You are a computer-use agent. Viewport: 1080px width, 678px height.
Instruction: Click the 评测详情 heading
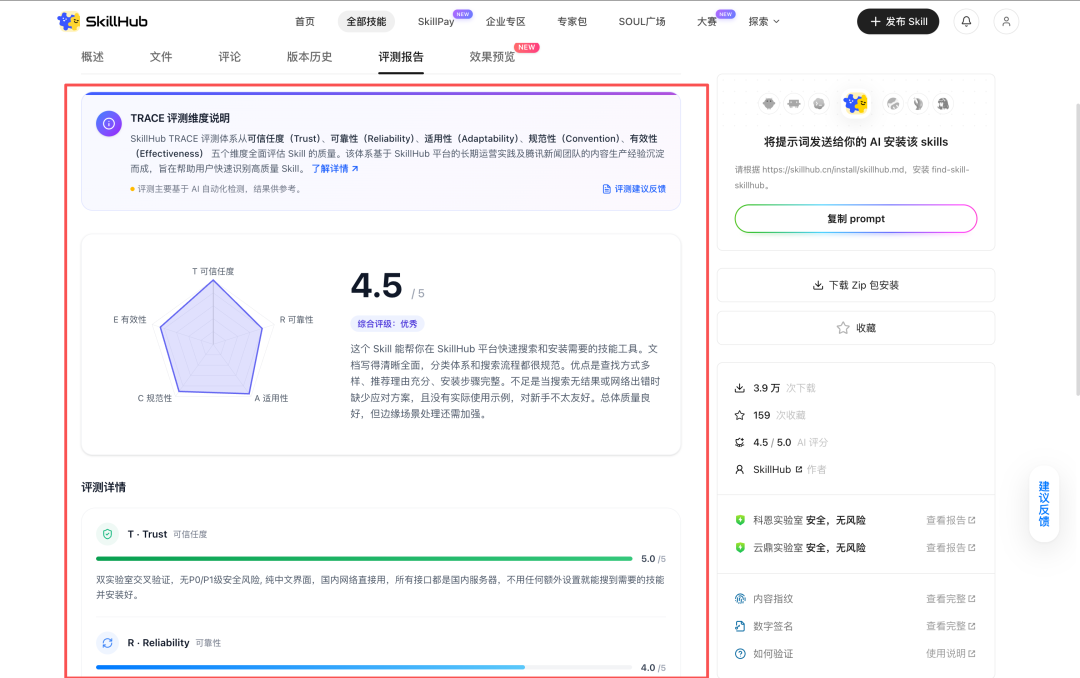coord(103,487)
